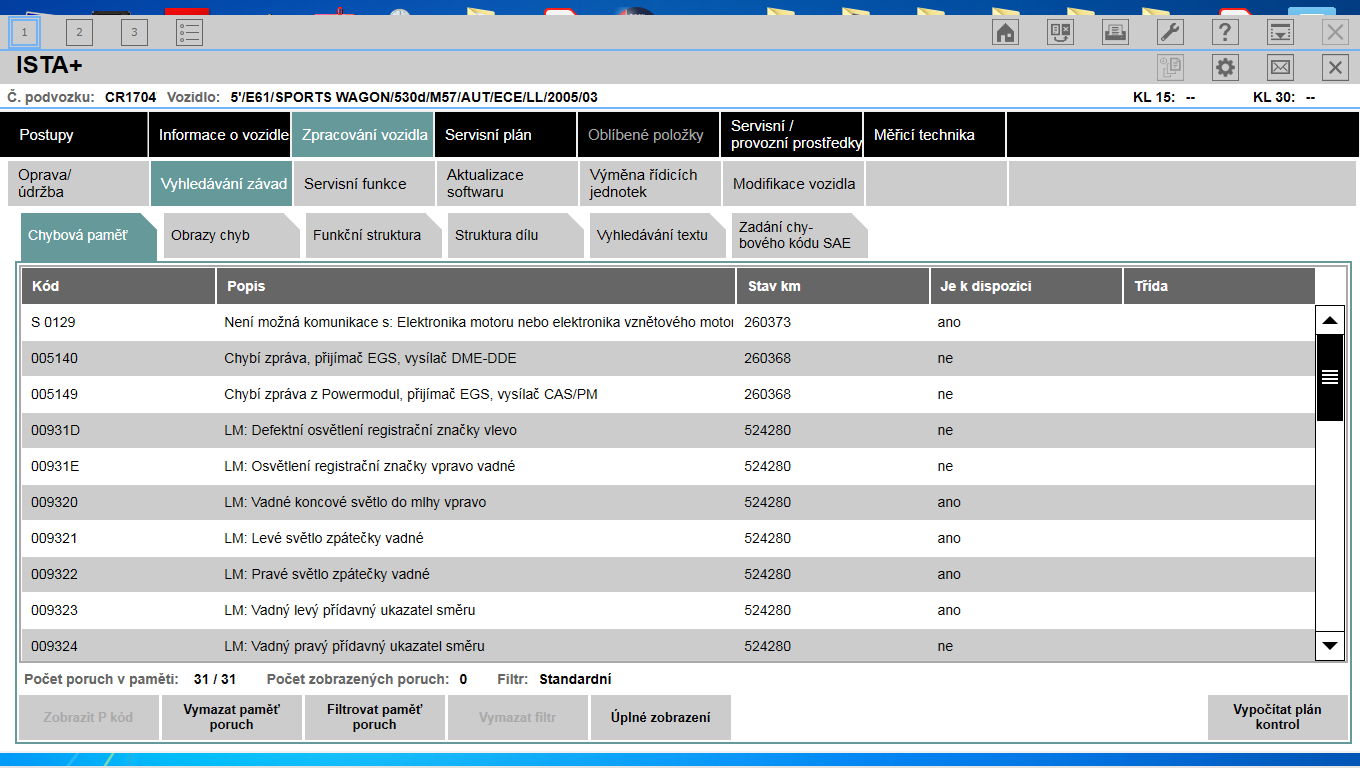1360x768 pixels.
Task: Click scrollbar down arrow in fault list
Action: point(1330,646)
